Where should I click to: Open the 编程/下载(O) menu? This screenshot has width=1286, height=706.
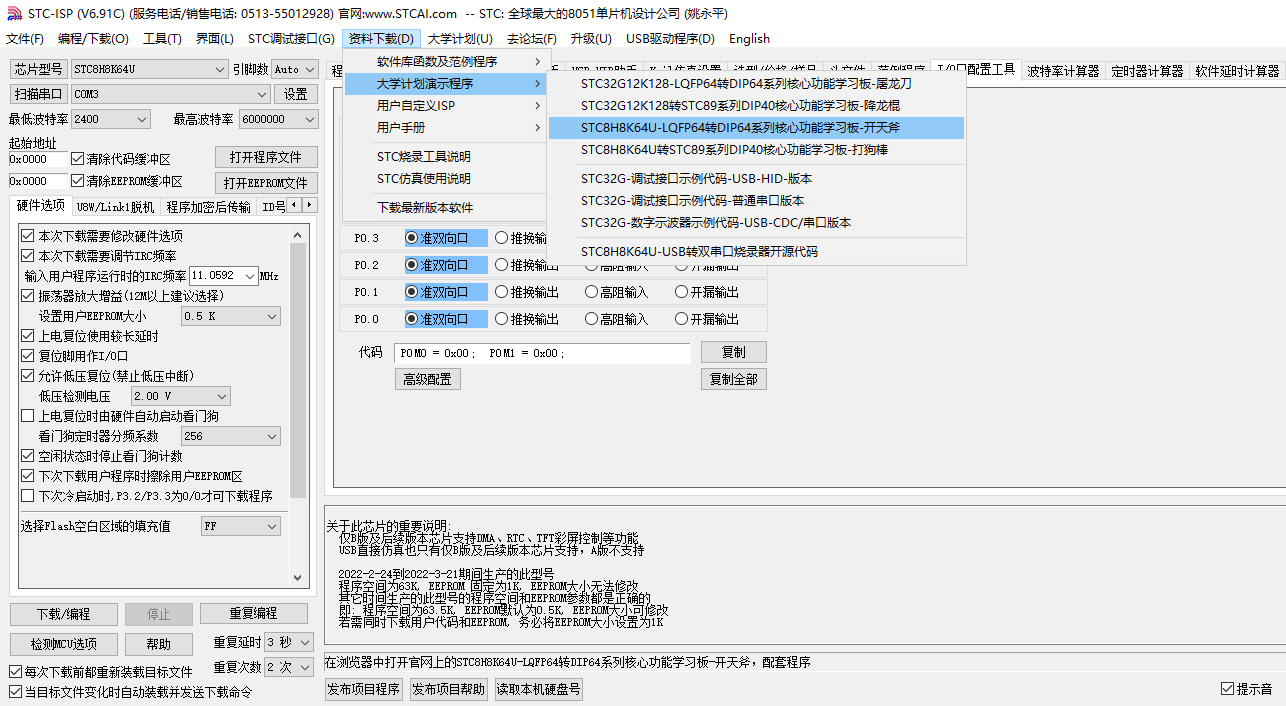pos(93,39)
